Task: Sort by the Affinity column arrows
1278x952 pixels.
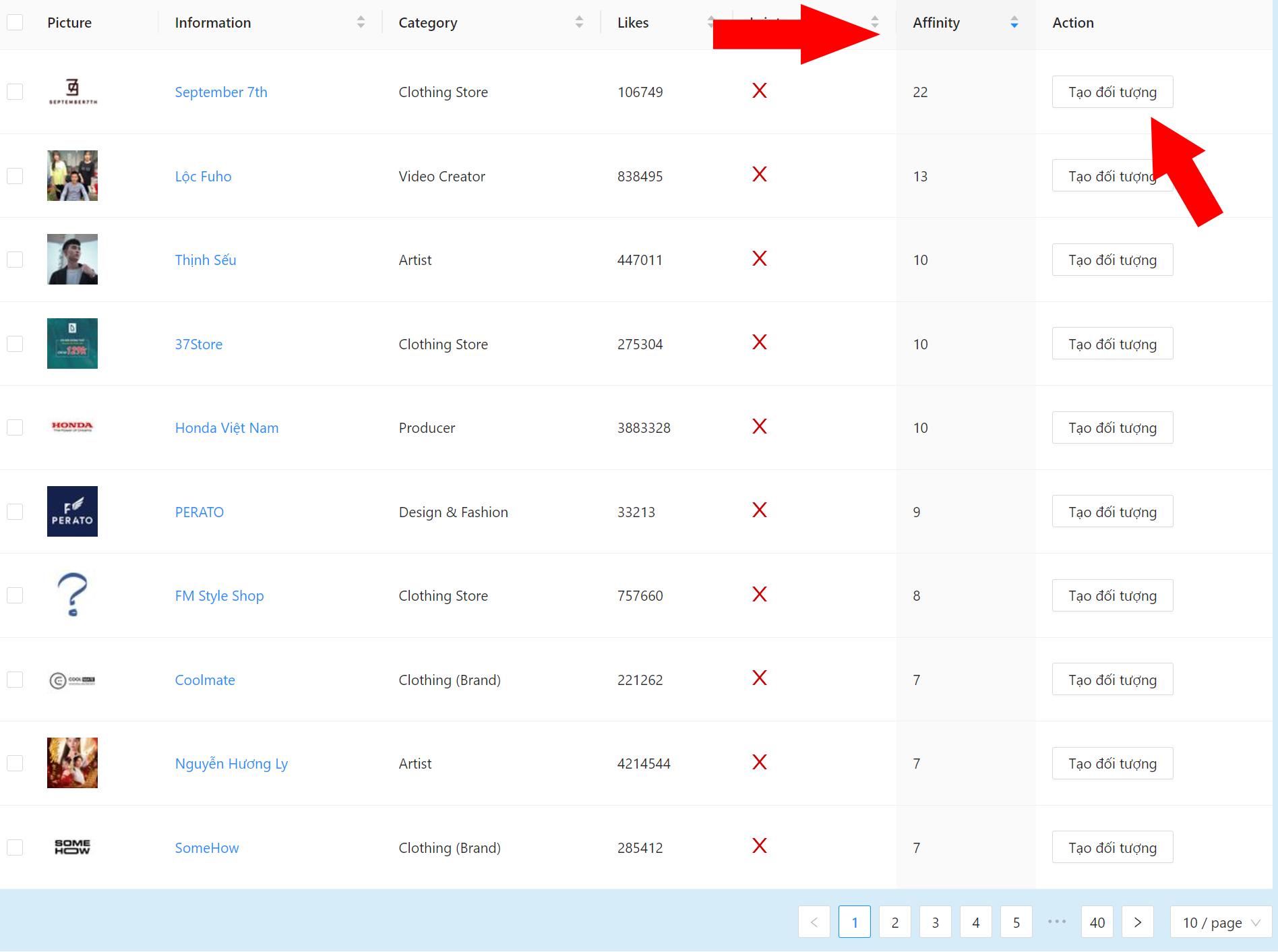Action: 1014,22
